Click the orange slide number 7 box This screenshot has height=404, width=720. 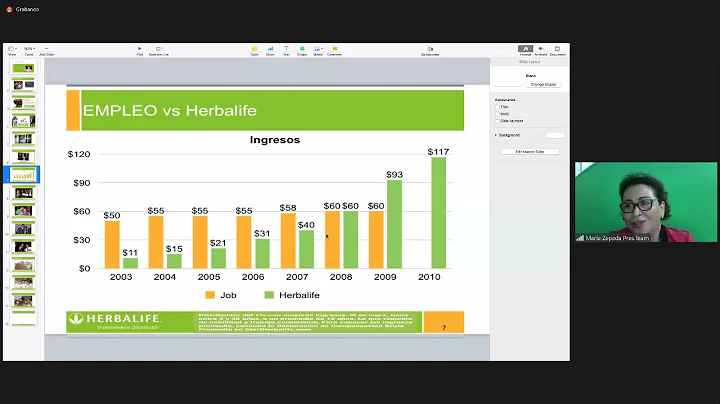tap(444, 322)
